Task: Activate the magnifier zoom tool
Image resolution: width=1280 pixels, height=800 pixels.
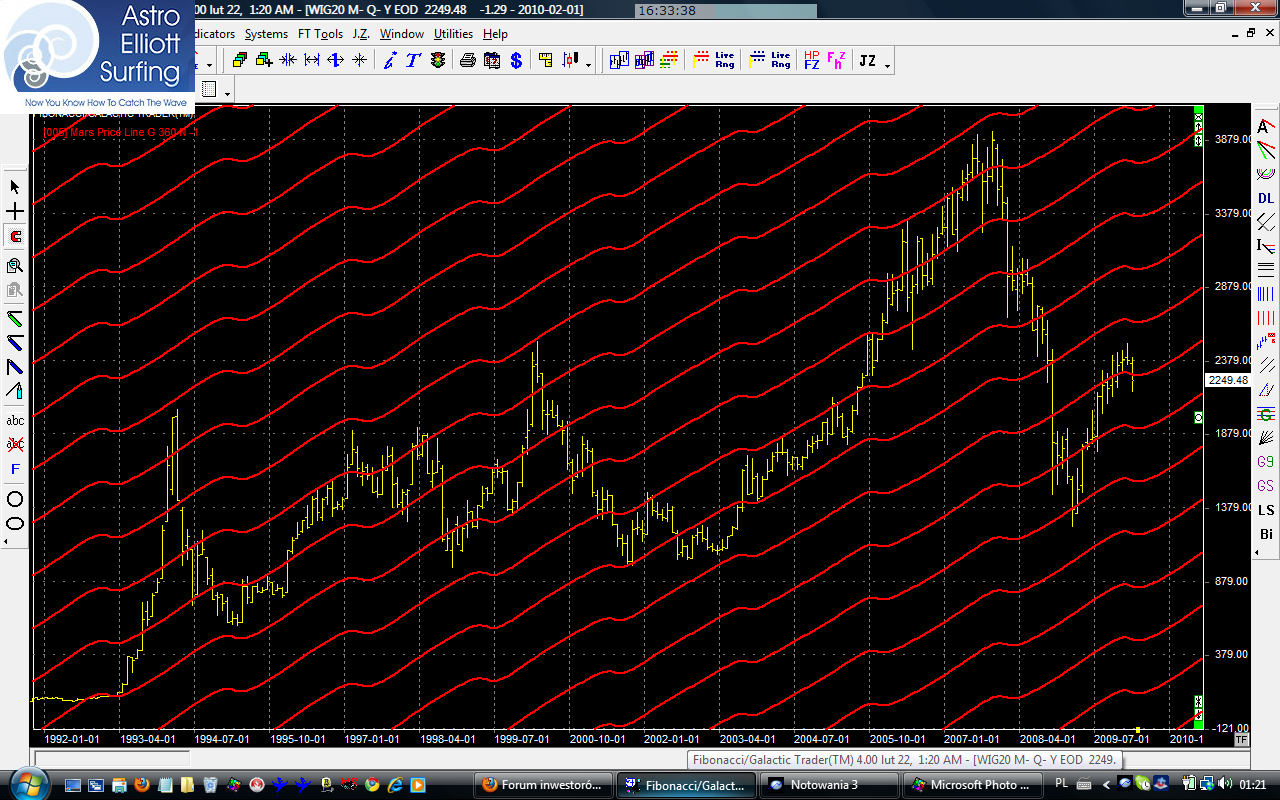Action: [15, 265]
